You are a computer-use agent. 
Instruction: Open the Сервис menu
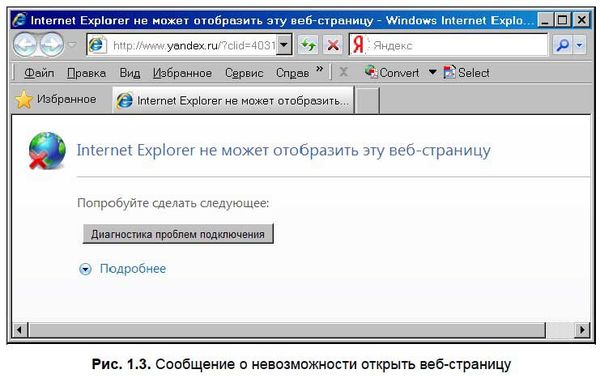tap(244, 73)
